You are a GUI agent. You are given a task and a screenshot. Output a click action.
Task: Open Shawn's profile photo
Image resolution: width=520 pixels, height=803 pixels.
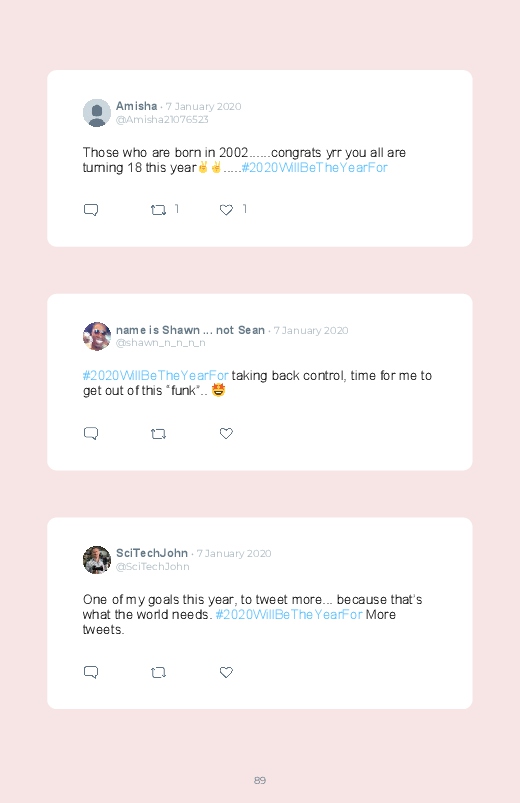(x=97, y=336)
